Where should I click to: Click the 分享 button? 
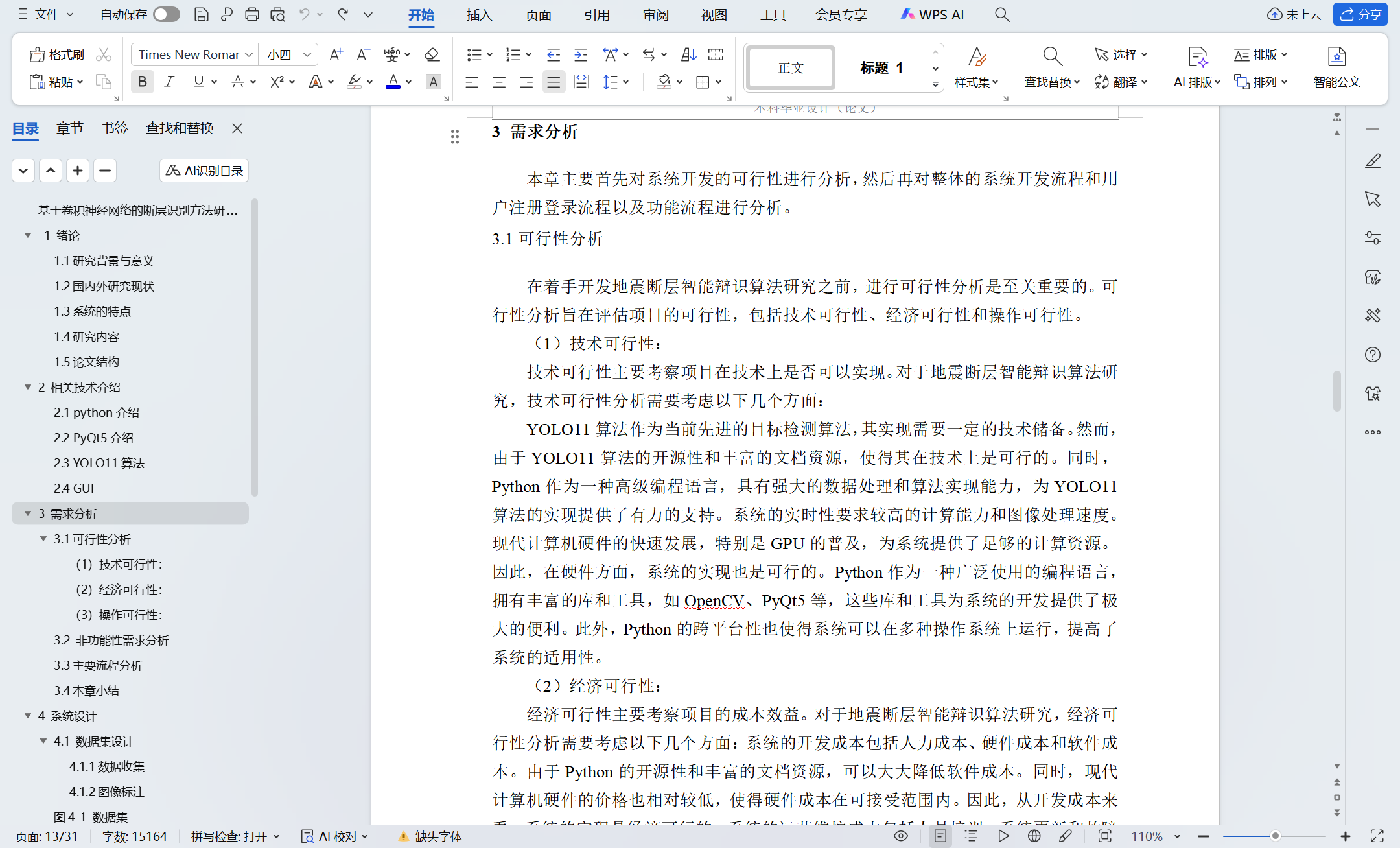coord(1360,14)
